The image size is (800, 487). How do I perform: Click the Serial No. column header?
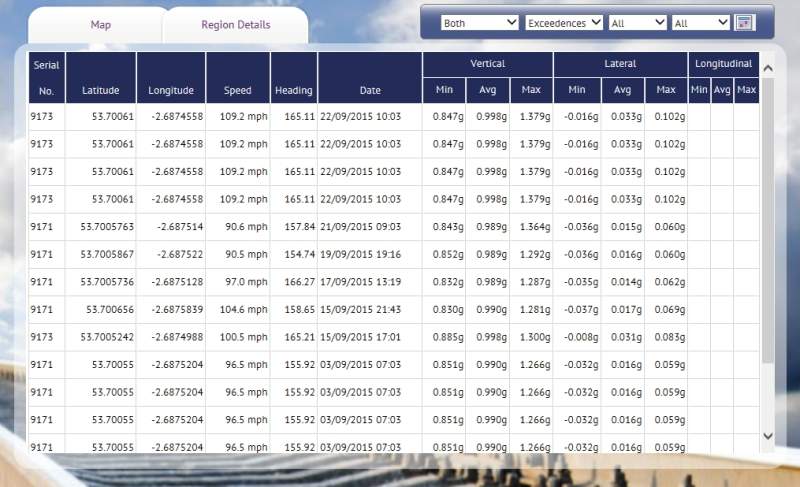pos(46,77)
